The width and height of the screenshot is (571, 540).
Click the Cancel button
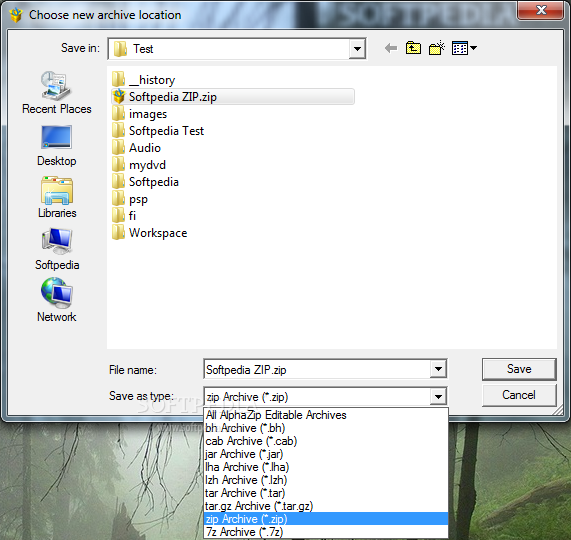(x=519, y=395)
